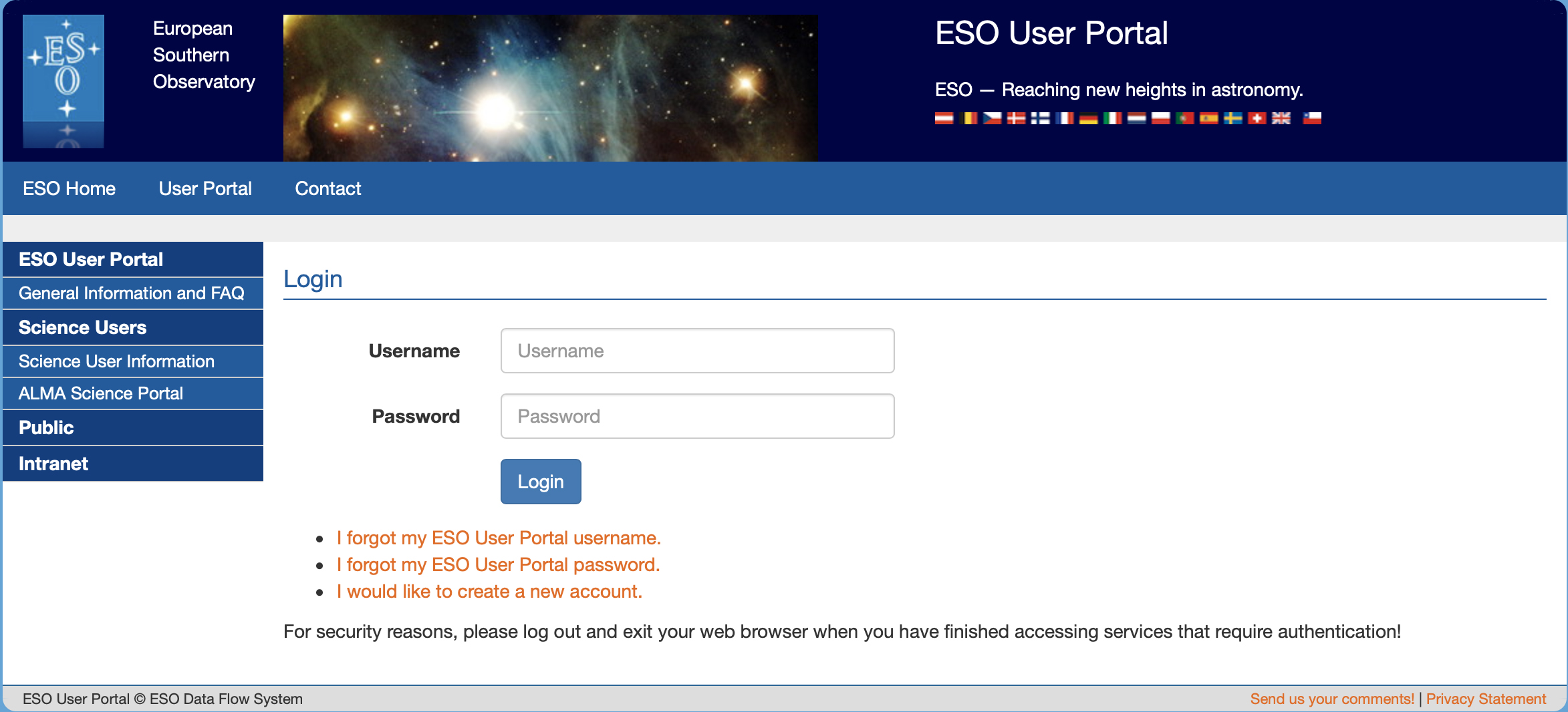Click the Swiss flag icon

coord(1257,118)
